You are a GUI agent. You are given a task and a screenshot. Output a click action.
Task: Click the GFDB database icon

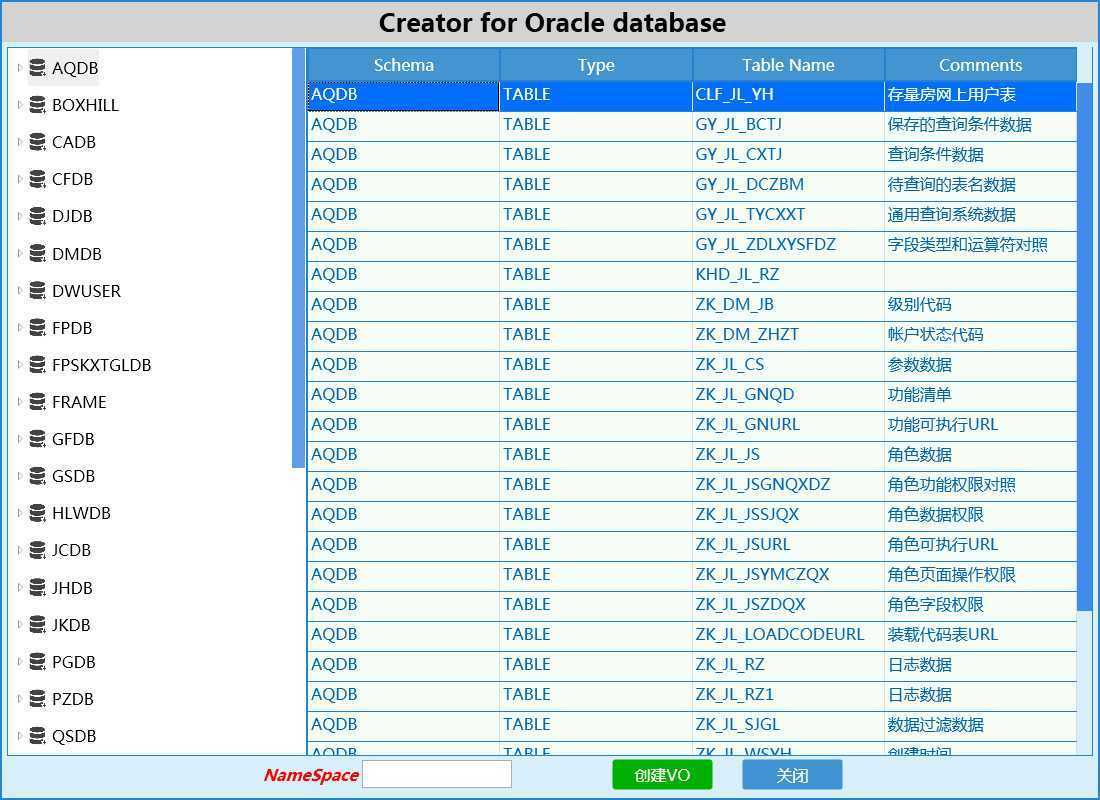[37, 439]
